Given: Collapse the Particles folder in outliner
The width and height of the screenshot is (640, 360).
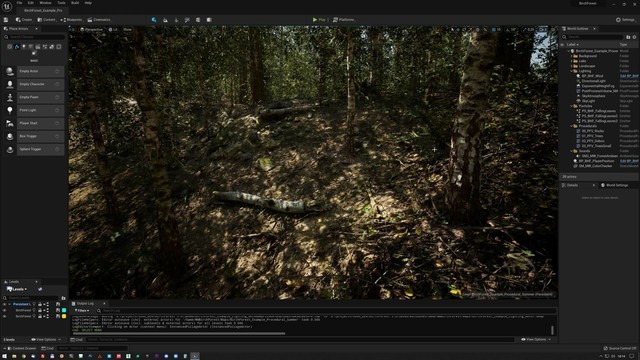Looking at the screenshot, I should [571, 106].
